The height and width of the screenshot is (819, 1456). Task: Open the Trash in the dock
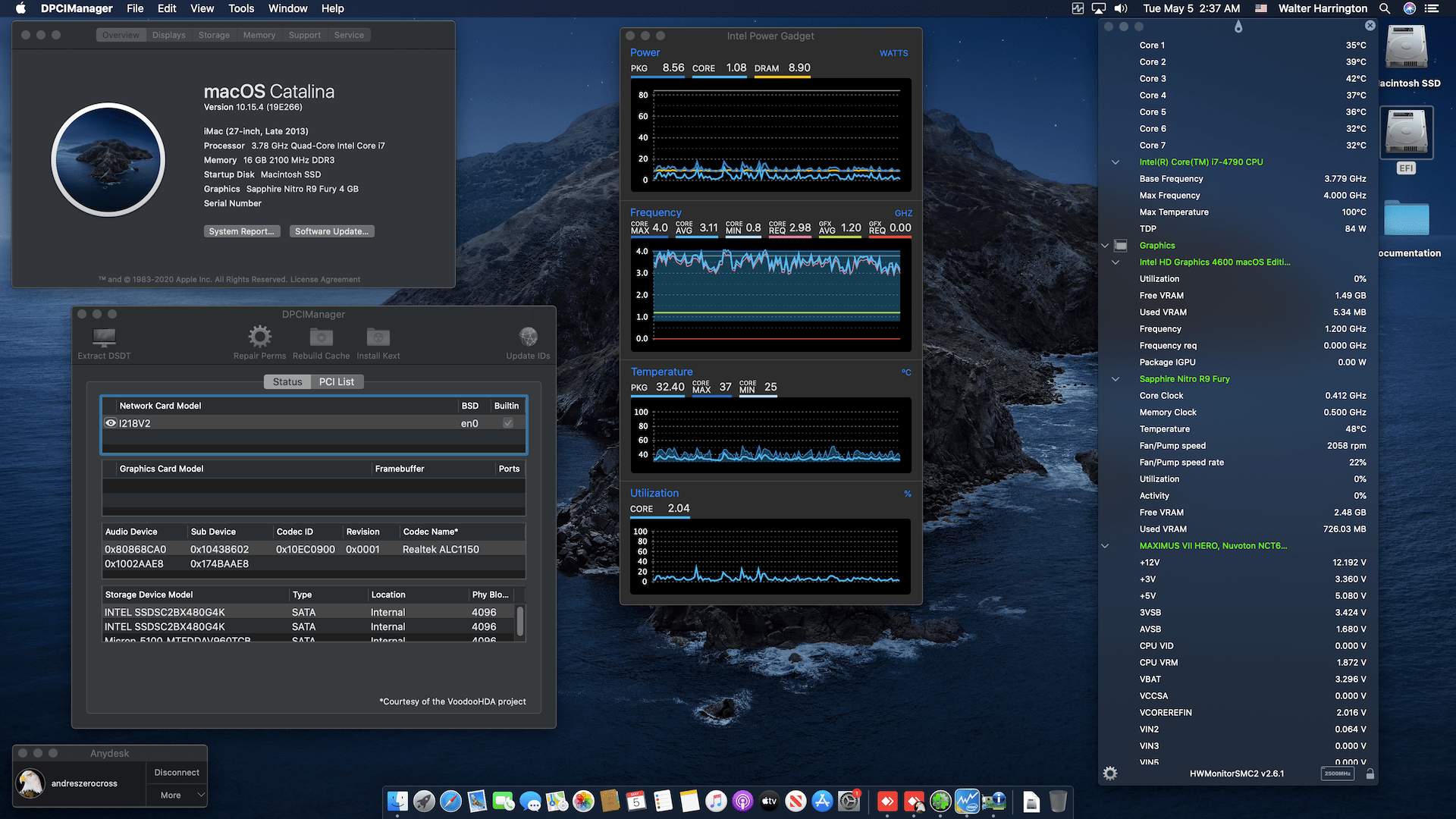pos(1058,801)
